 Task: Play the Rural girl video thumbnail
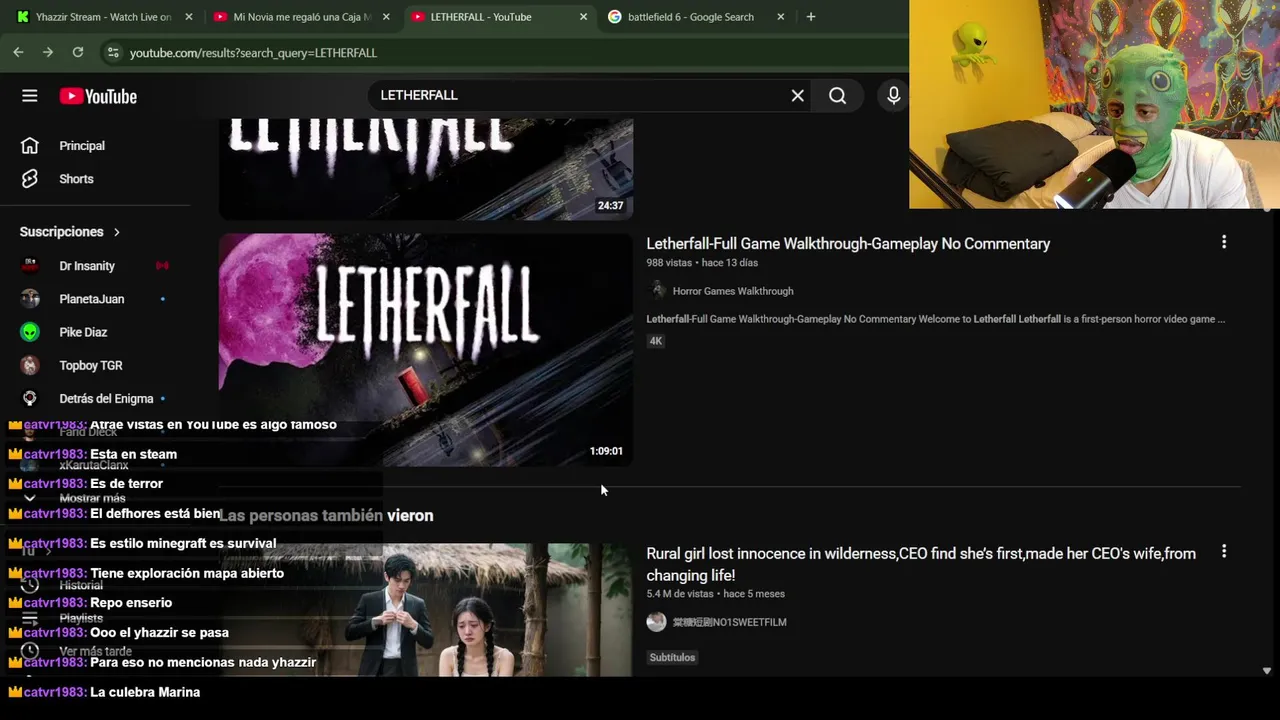point(426,610)
